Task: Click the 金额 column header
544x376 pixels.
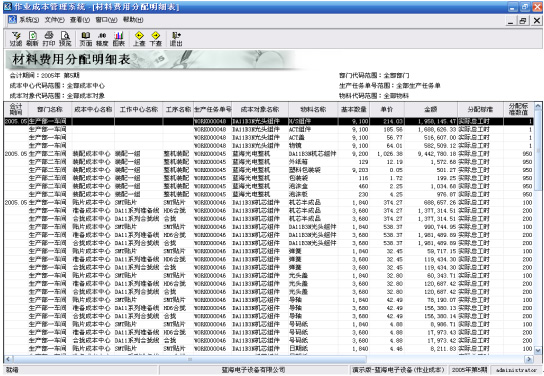Action: click(431, 109)
